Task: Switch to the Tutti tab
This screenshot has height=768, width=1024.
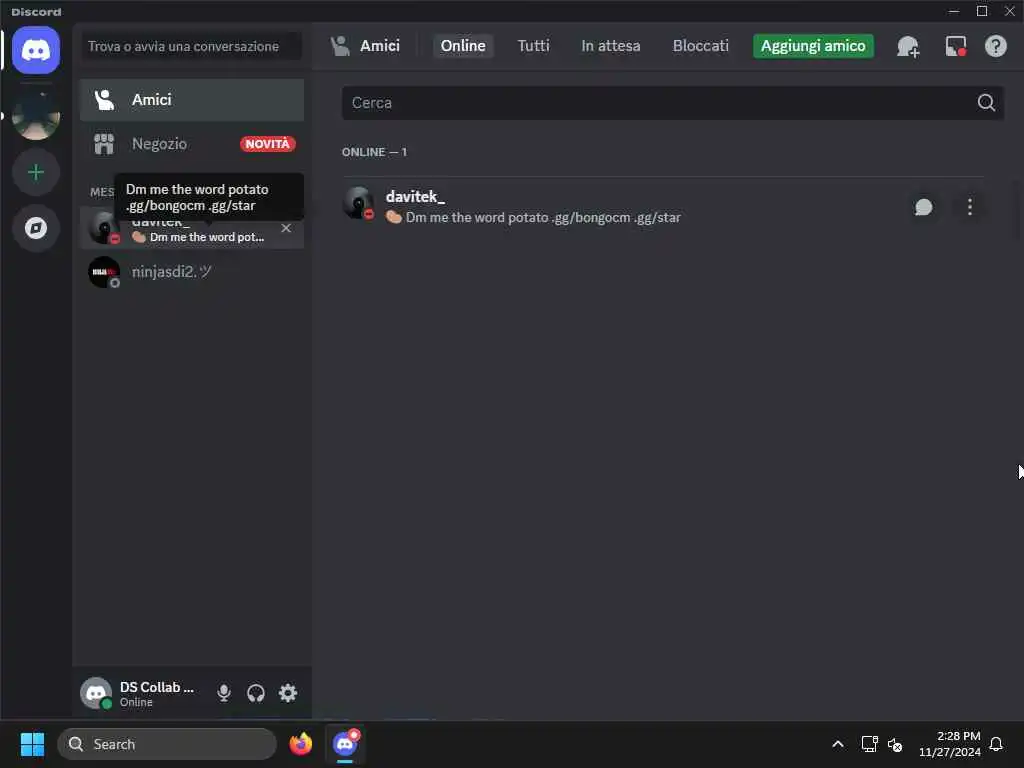Action: (534, 46)
